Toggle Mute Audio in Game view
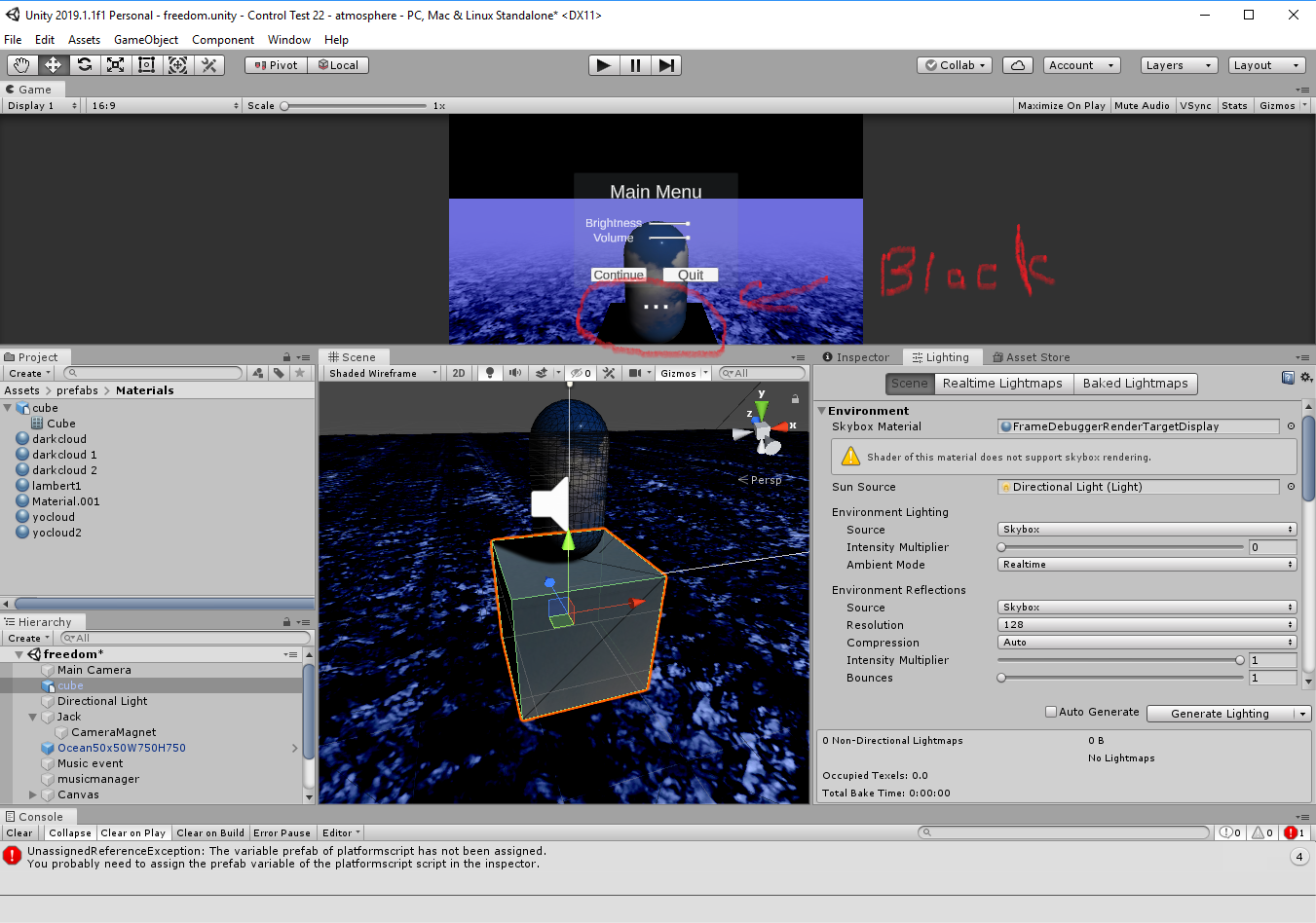 pyautogui.click(x=1142, y=105)
